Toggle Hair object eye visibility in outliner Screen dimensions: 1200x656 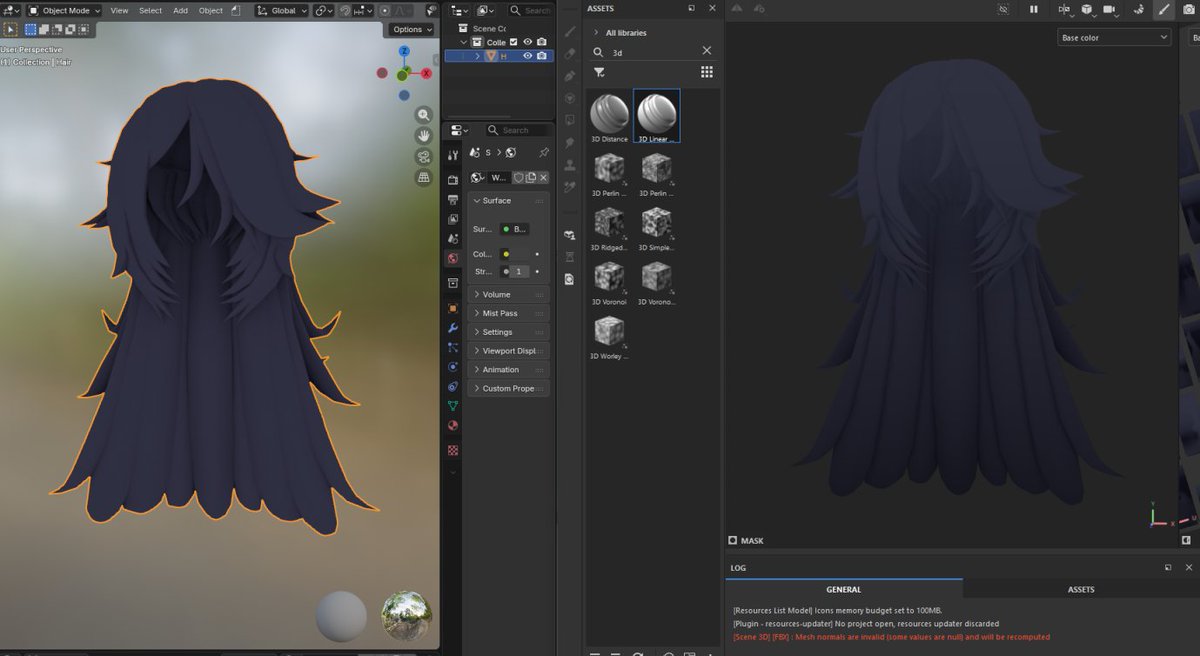coord(527,56)
